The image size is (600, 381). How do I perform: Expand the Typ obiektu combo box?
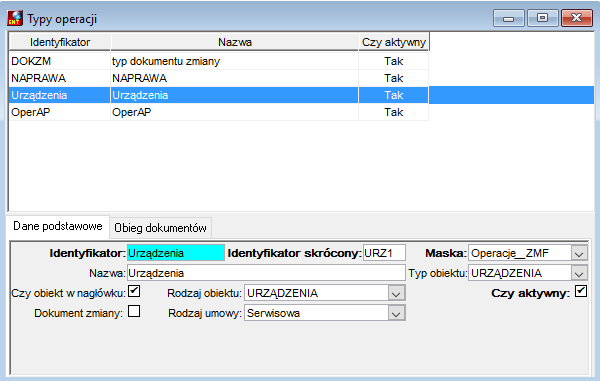(x=579, y=273)
